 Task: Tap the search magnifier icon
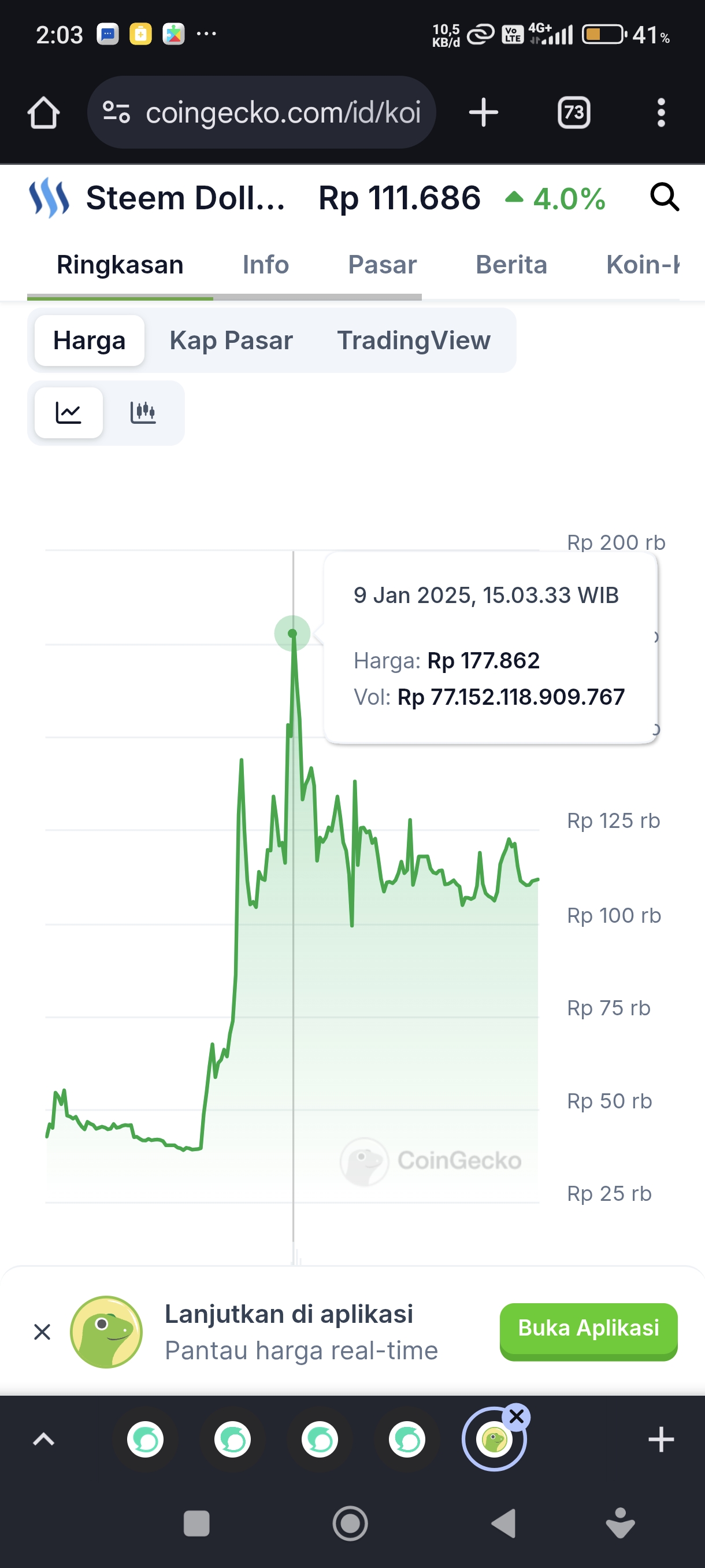pos(664,197)
